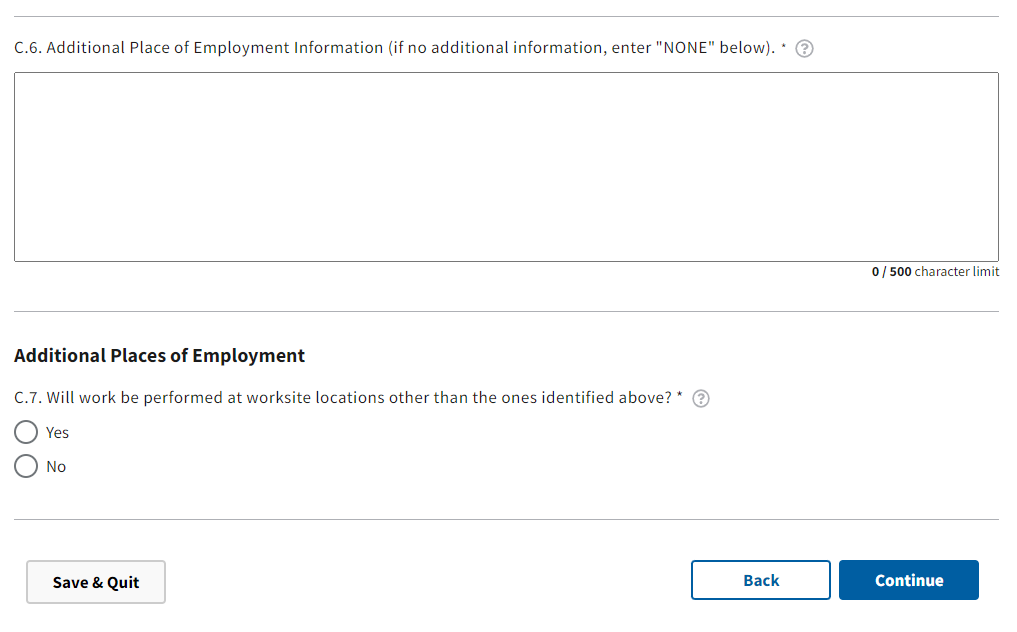This screenshot has height=632, width=1017.
Task: Select the Yes radio button for C.7
Action: (x=26, y=433)
